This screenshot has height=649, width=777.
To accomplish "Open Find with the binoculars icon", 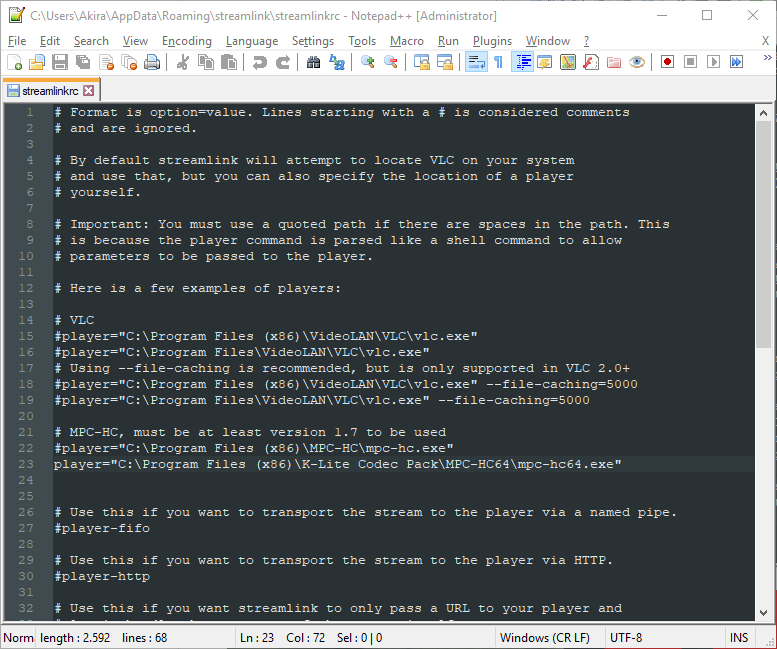I will pos(313,62).
